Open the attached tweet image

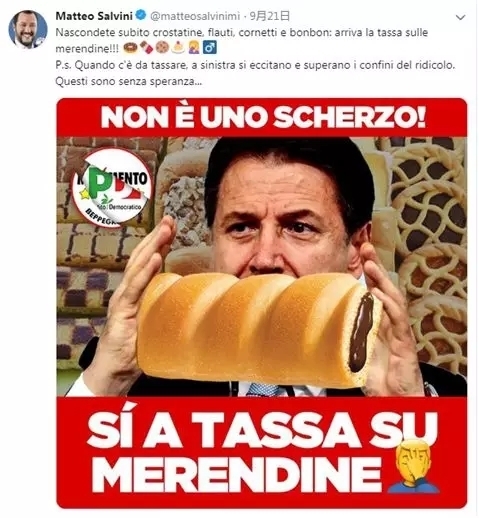point(262,303)
